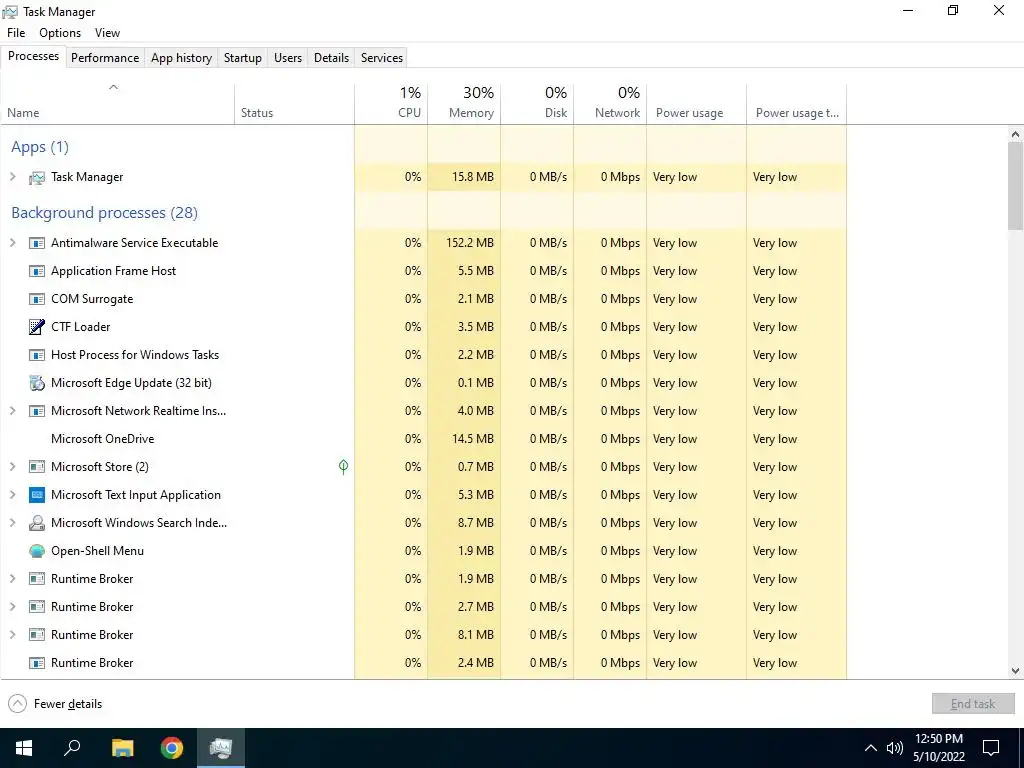Click the Open-Shell Menu shell icon

click(x=37, y=551)
